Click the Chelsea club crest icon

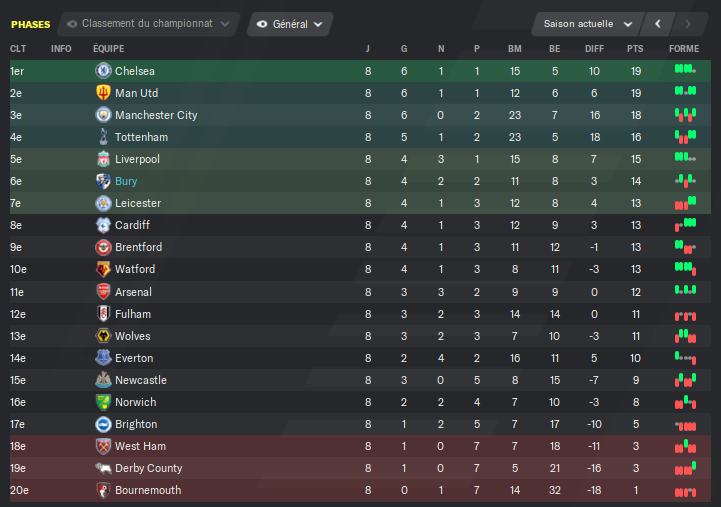[x=103, y=71]
